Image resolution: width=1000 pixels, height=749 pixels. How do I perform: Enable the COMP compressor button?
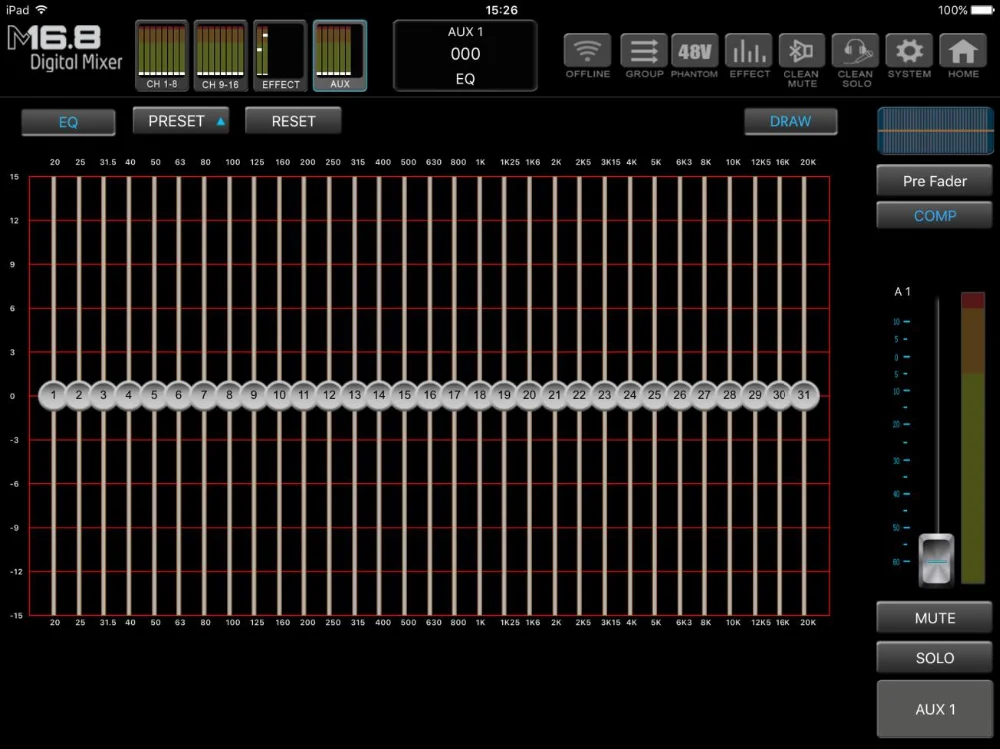[934, 216]
